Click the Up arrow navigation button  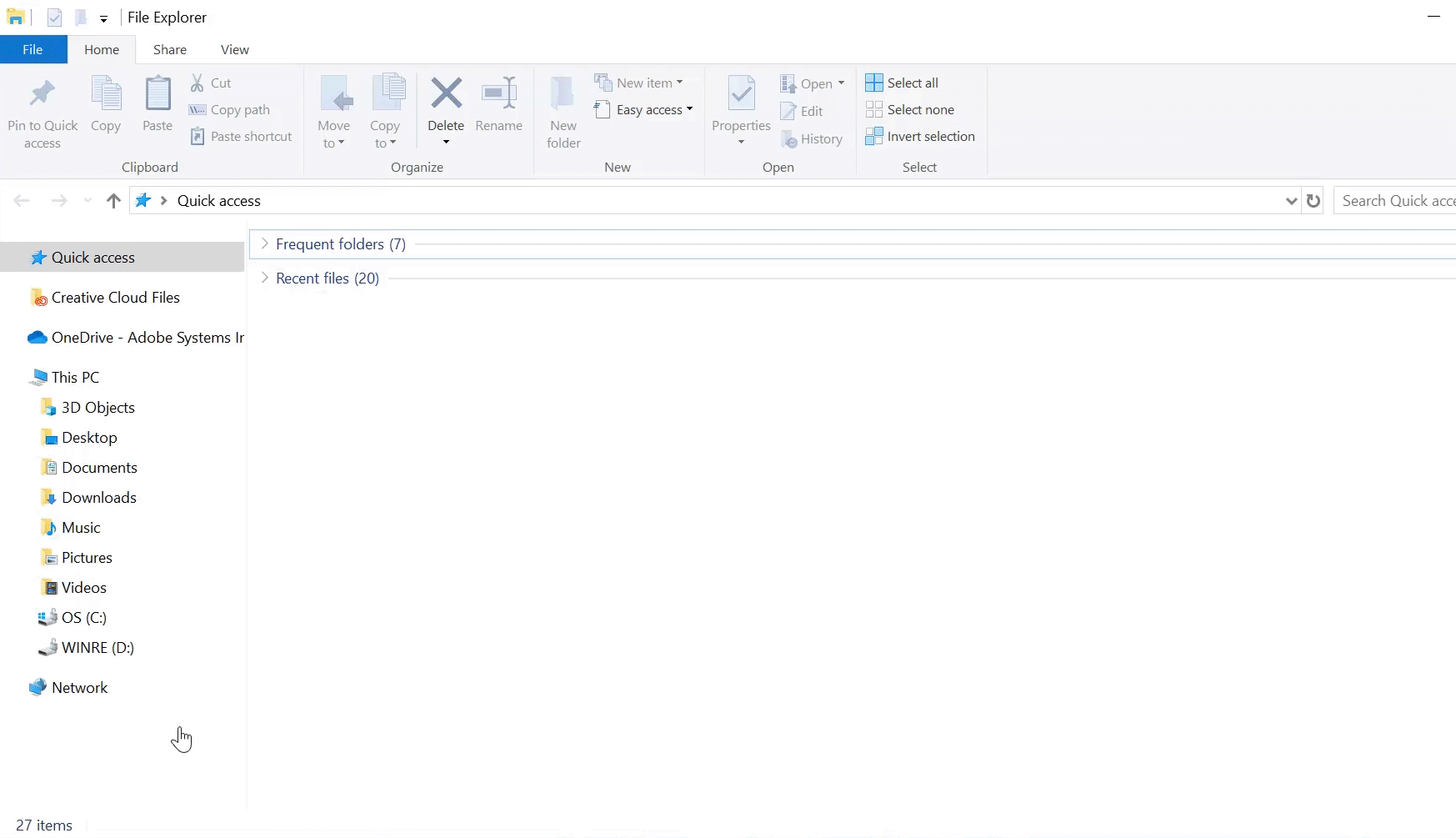(x=113, y=201)
